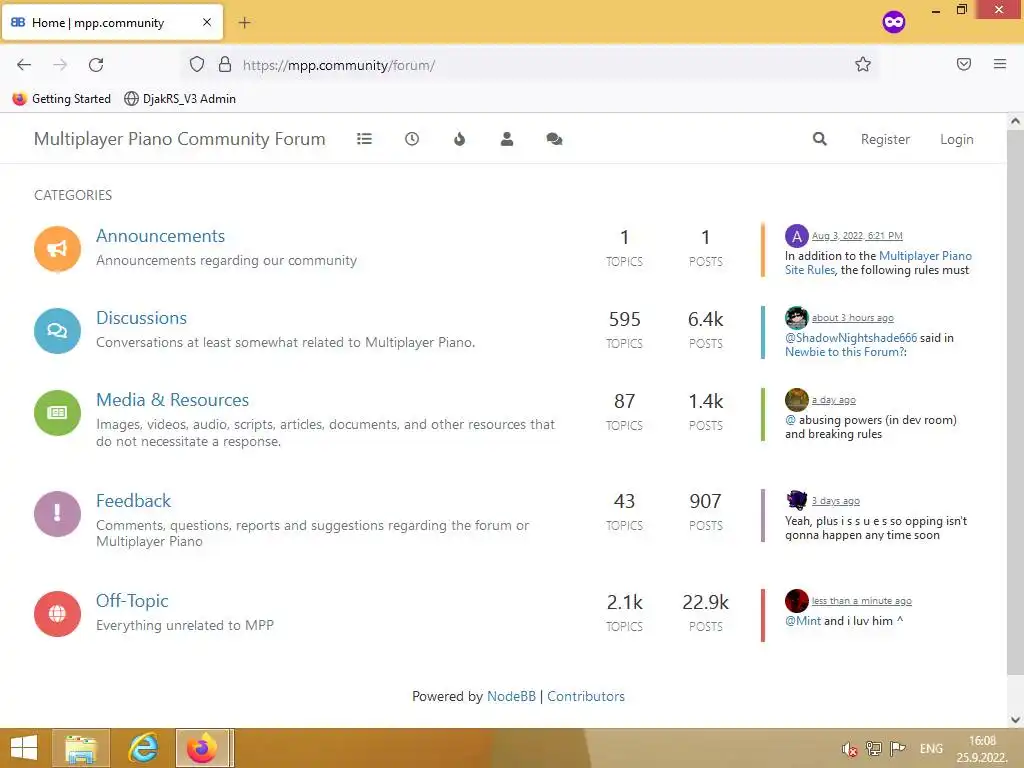This screenshot has height=768, width=1024.
Task: Click the 'Aug 3, 2022, 6:21 PM' timestamp
Action: click(857, 236)
